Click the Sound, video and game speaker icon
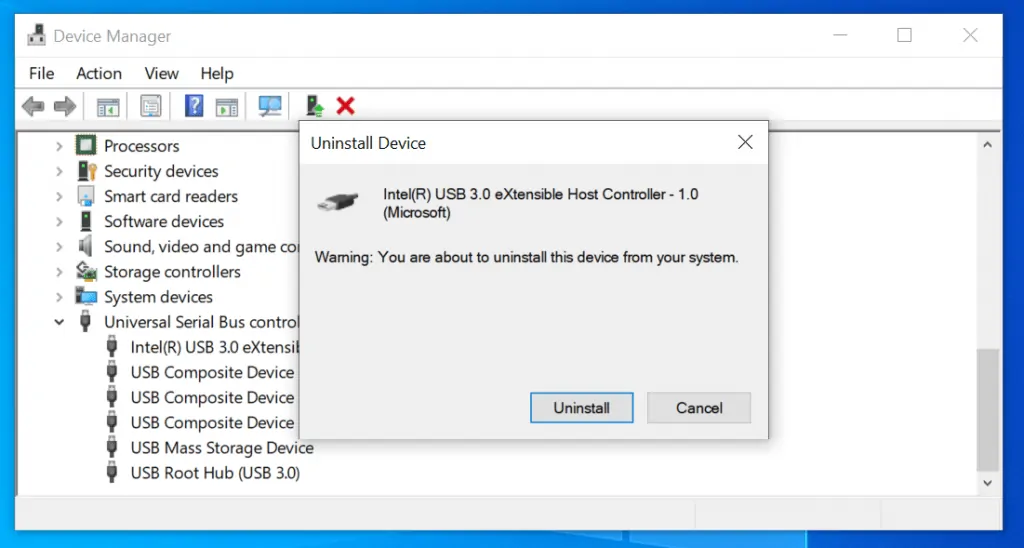This screenshot has width=1024, height=548. pyautogui.click(x=86, y=246)
